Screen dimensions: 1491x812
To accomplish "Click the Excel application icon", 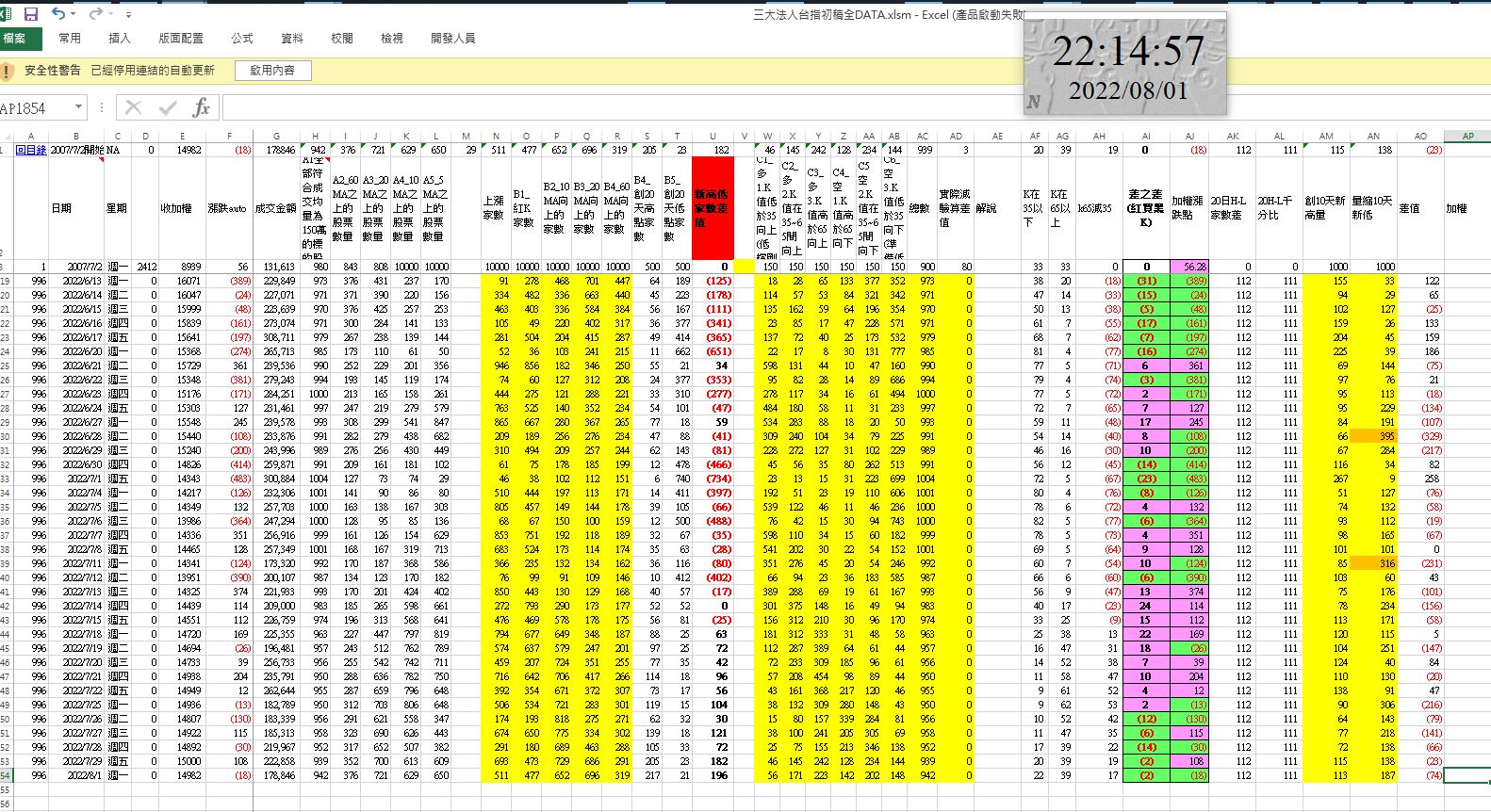I will click(8, 14).
